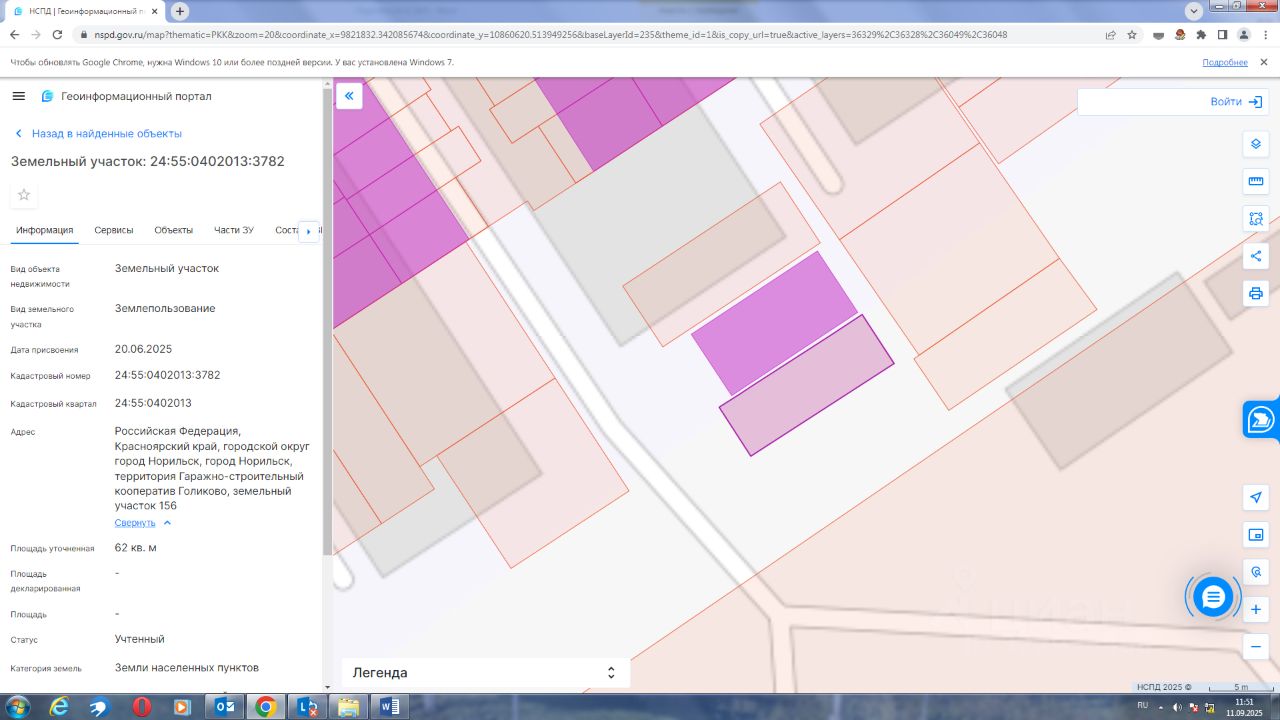Open a new browser tab
This screenshot has width=1280, height=720.
coord(180,11)
